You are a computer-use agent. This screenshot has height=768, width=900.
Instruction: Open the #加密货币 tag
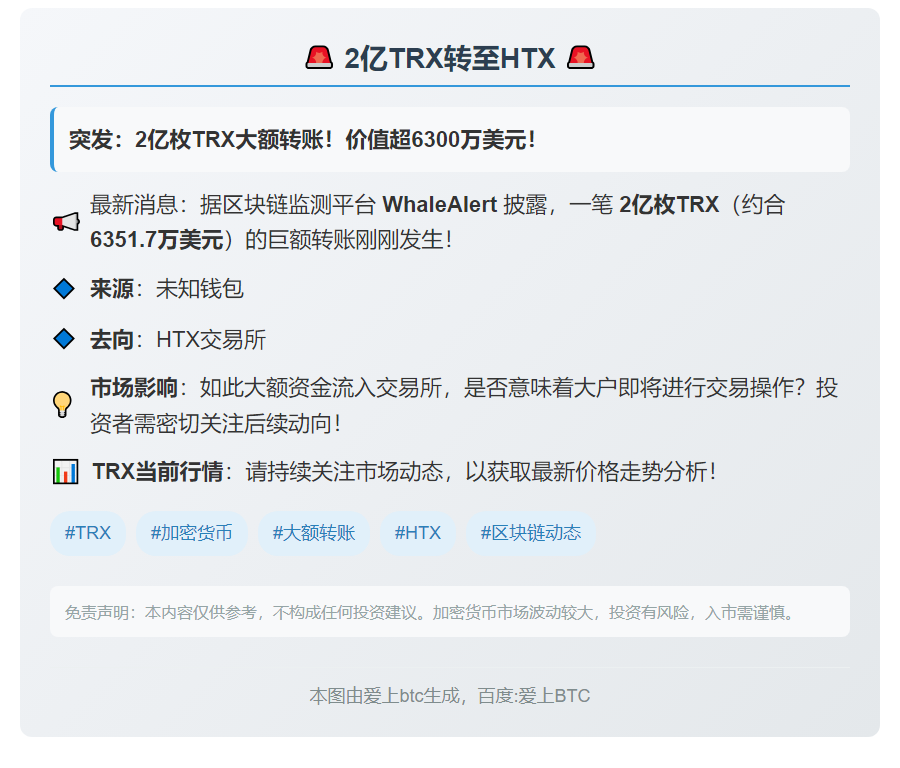pos(192,533)
